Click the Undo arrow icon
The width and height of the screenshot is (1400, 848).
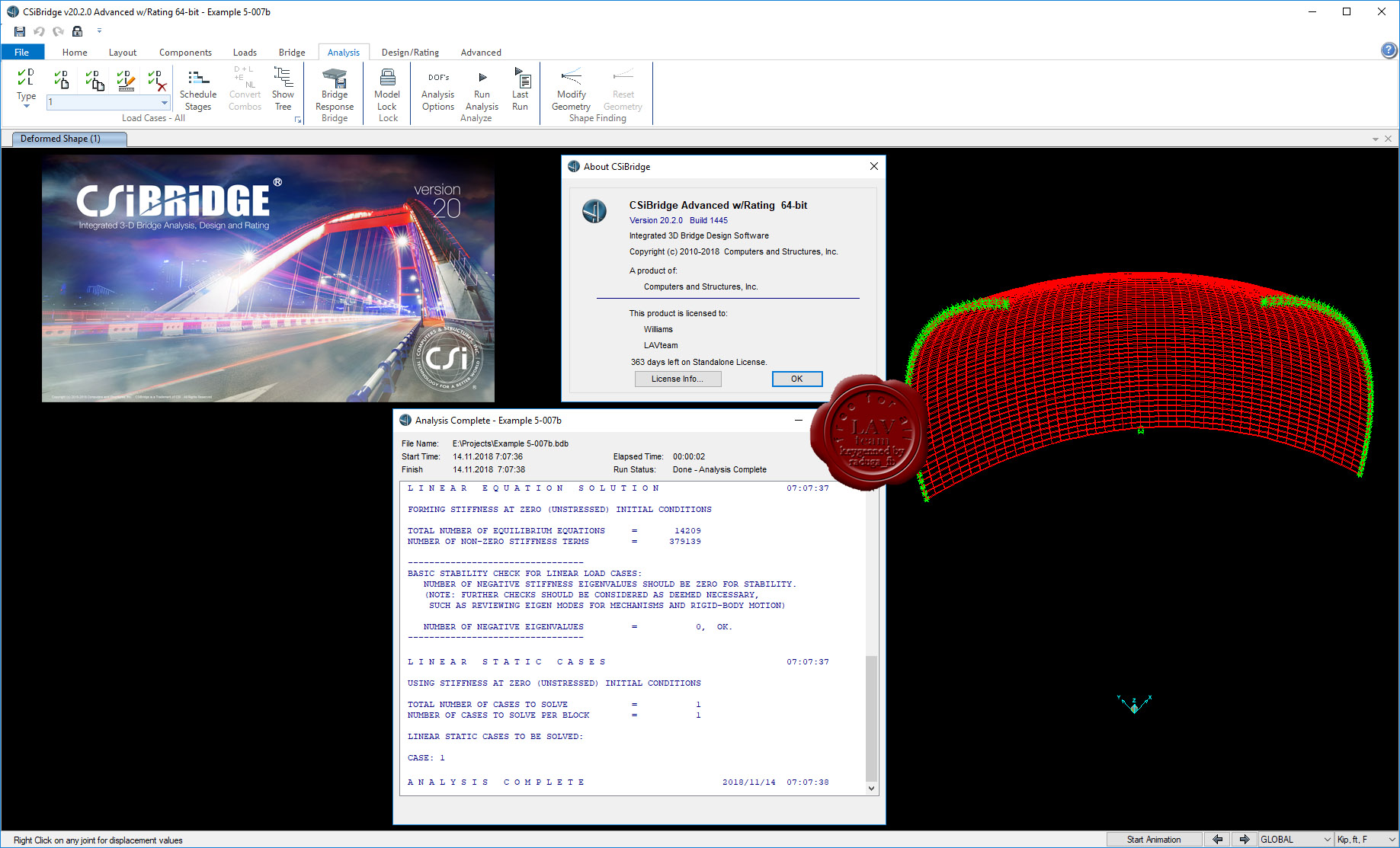tap(39, 31)
